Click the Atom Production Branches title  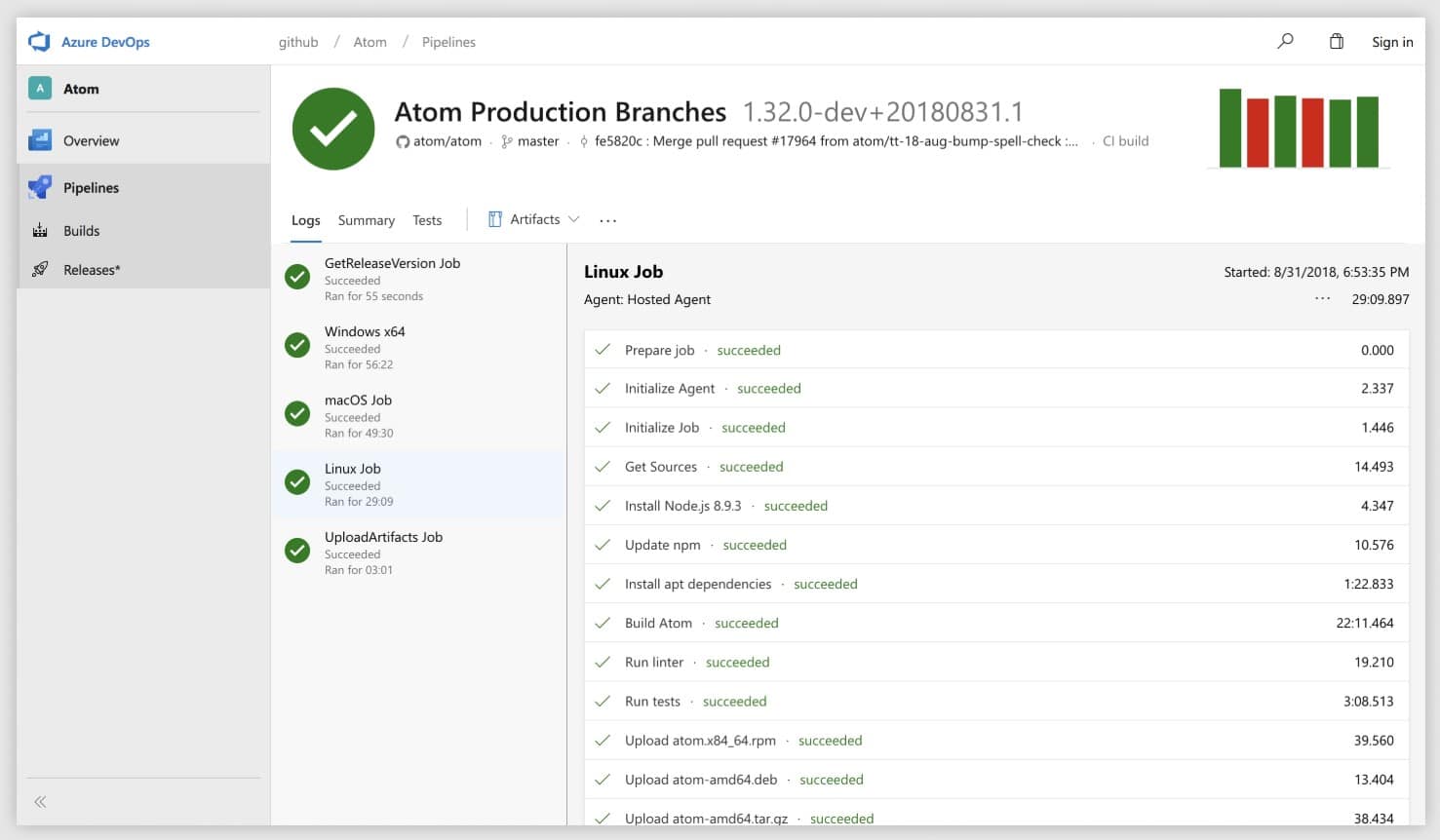(561, 112)
